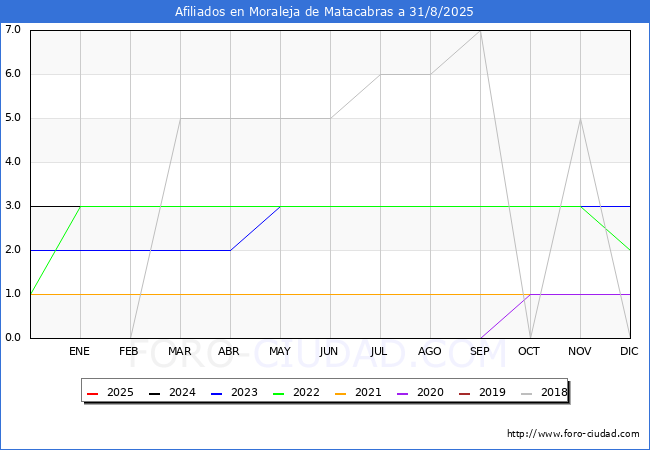Click the ABR month axis label
Image resolution: width=650 pixels, height=450 pixels.
(x=229, y=351)
